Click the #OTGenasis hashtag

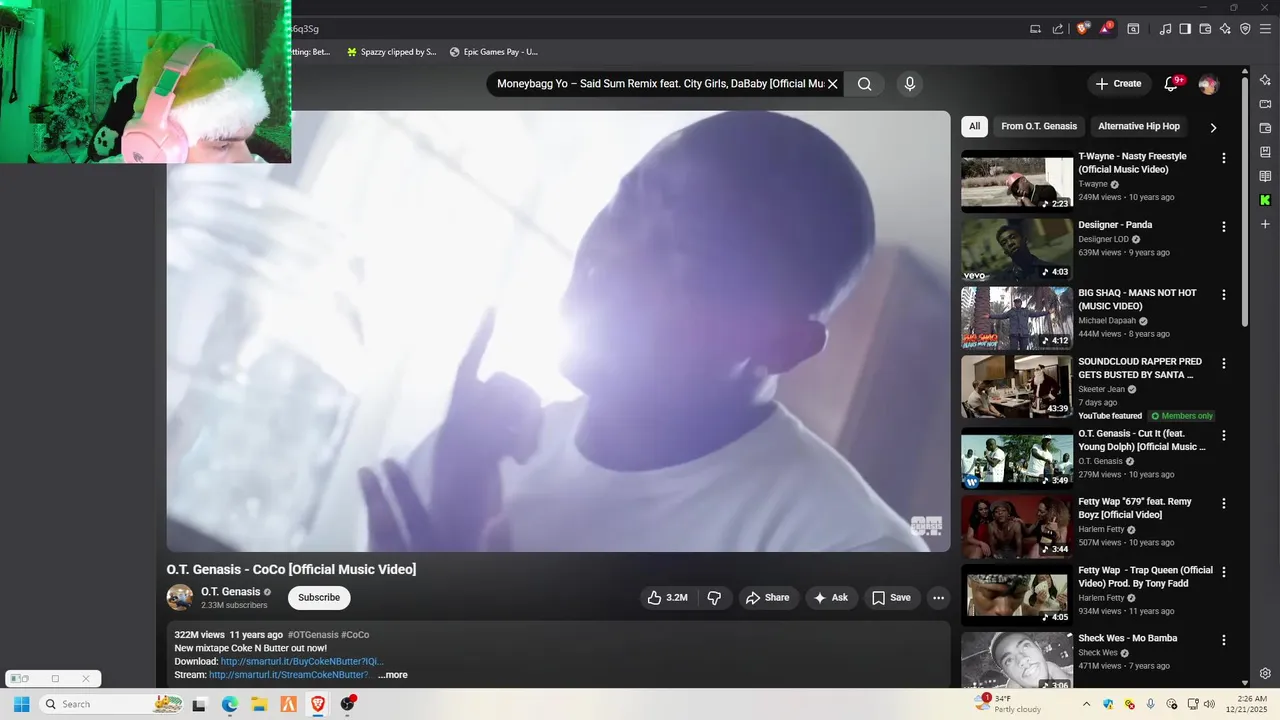pos(313,635)
